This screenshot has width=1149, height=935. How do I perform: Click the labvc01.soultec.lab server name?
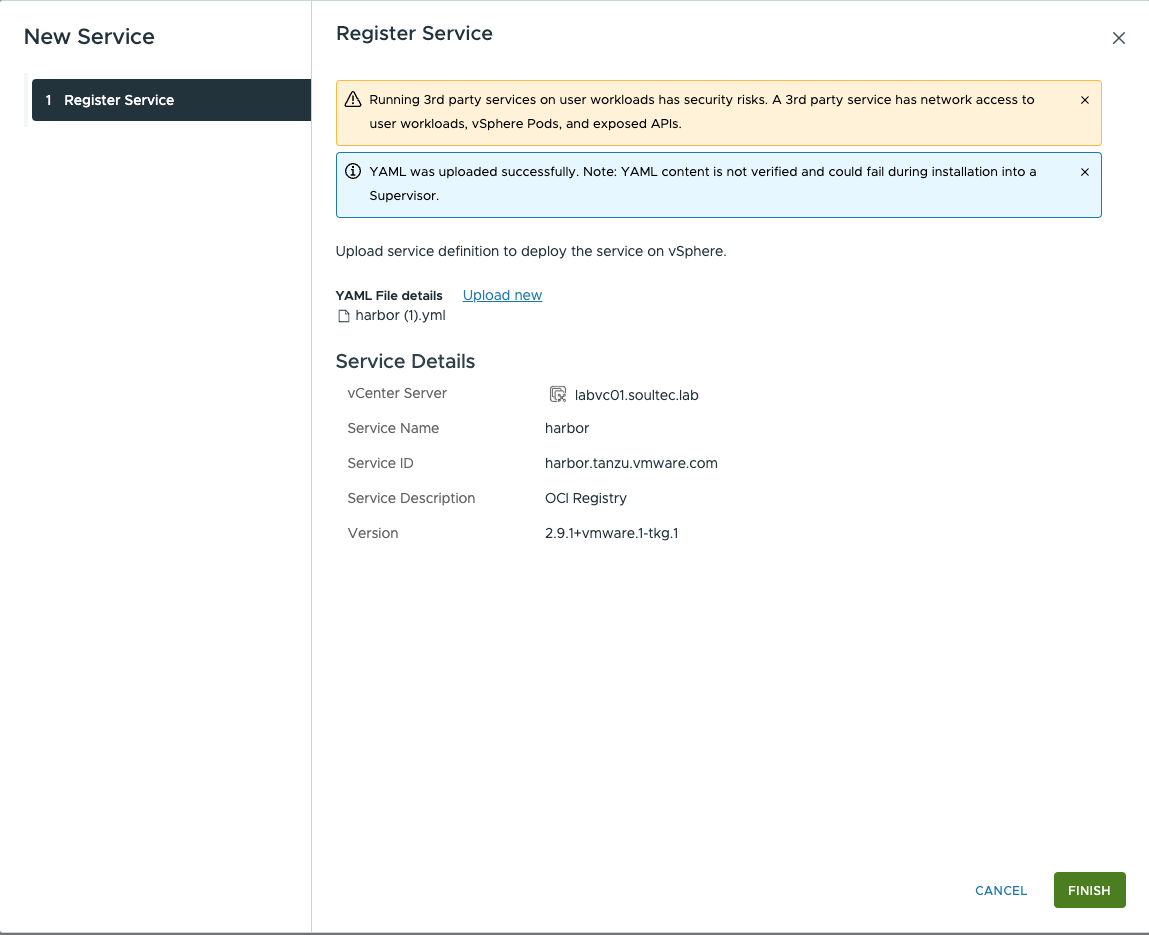coord(636,395)
